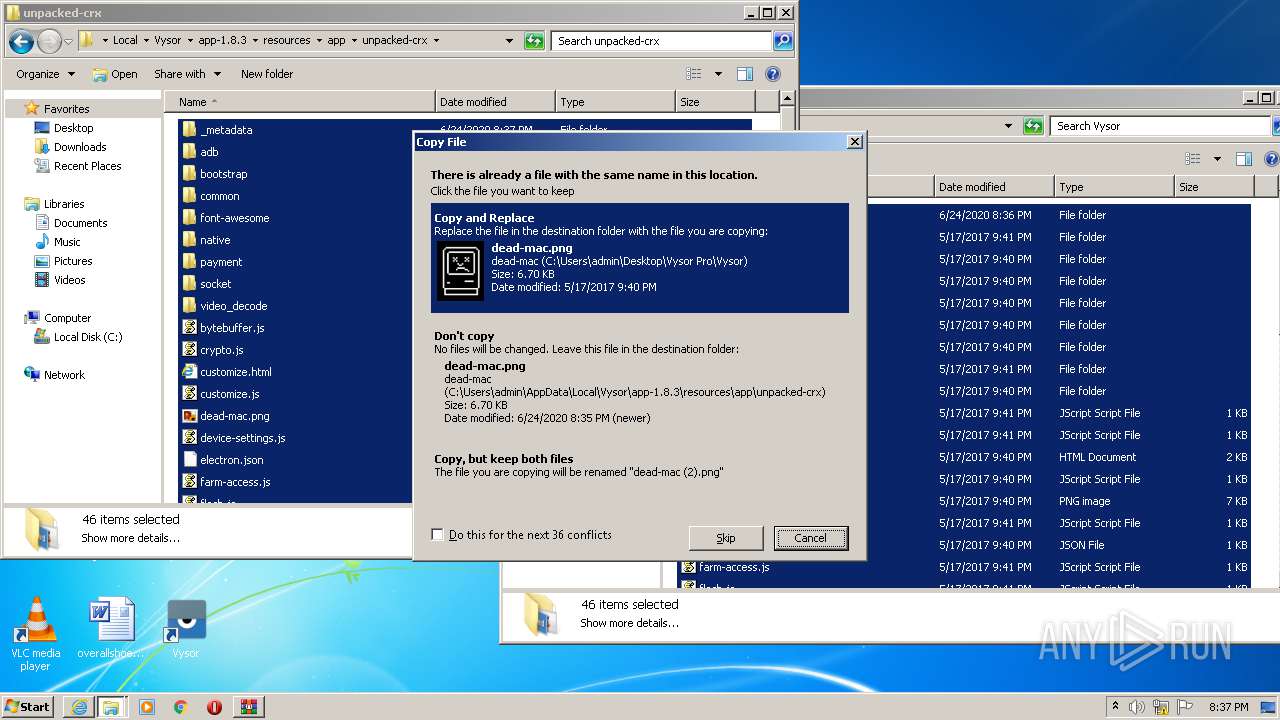The image size is (1280, 720).
Task: Select the font-awesome folder
Action: click(234, 218)
